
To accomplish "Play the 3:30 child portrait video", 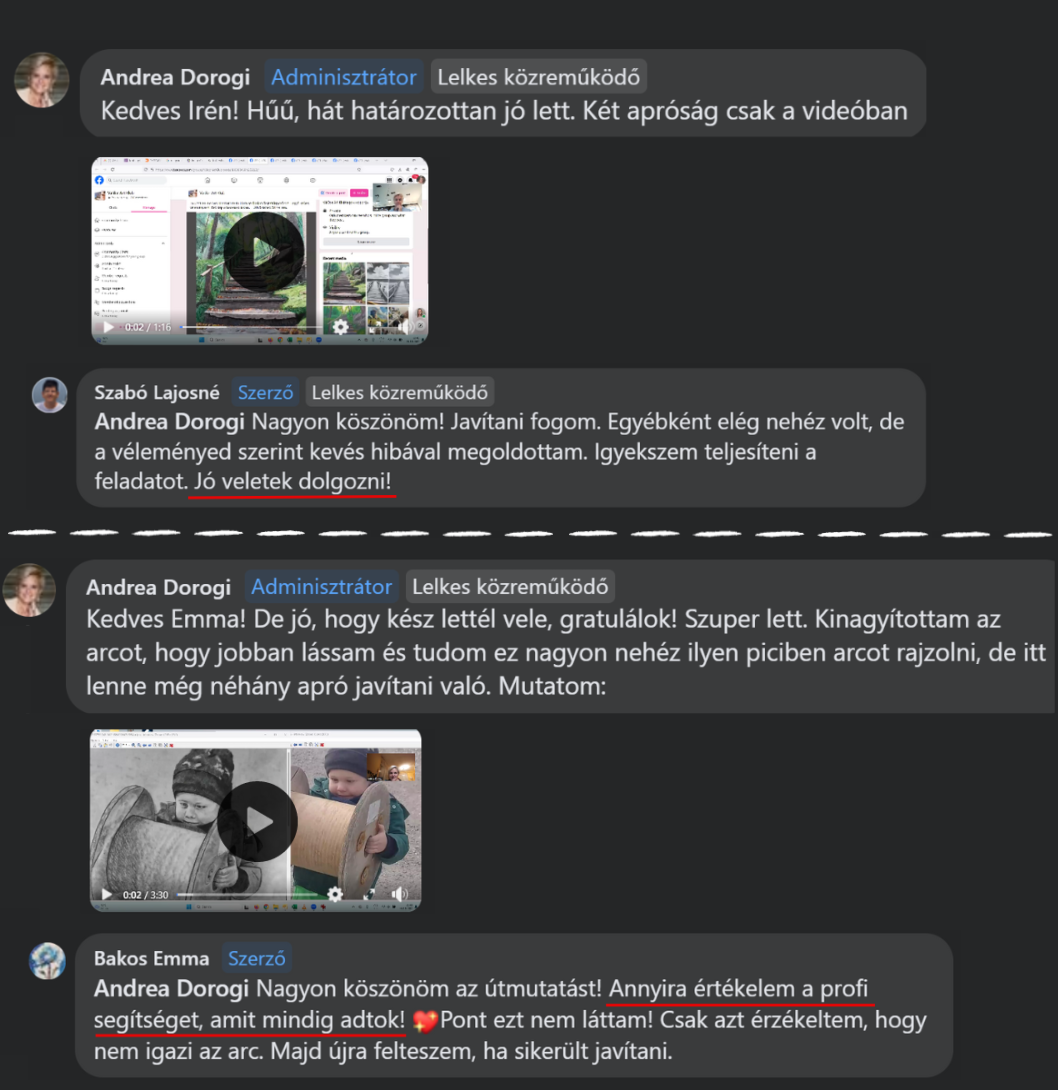I will (x=257, y=822).
